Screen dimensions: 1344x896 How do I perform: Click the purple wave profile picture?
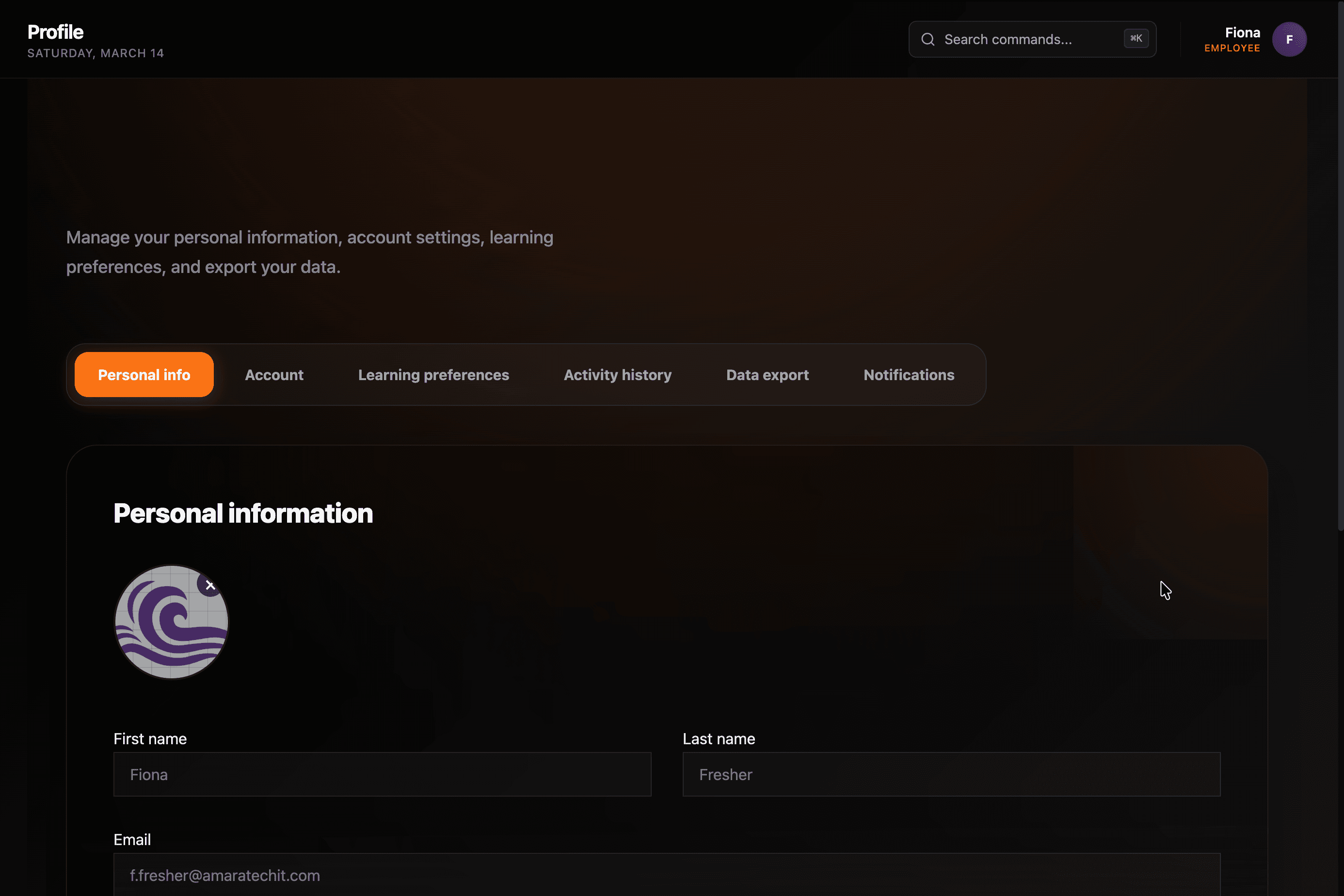click(171, 623)
